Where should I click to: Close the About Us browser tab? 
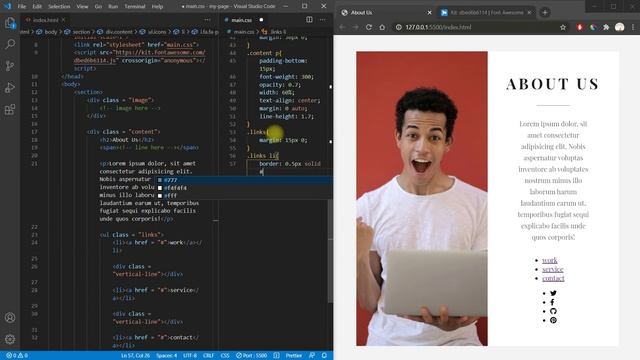[429, 13]
